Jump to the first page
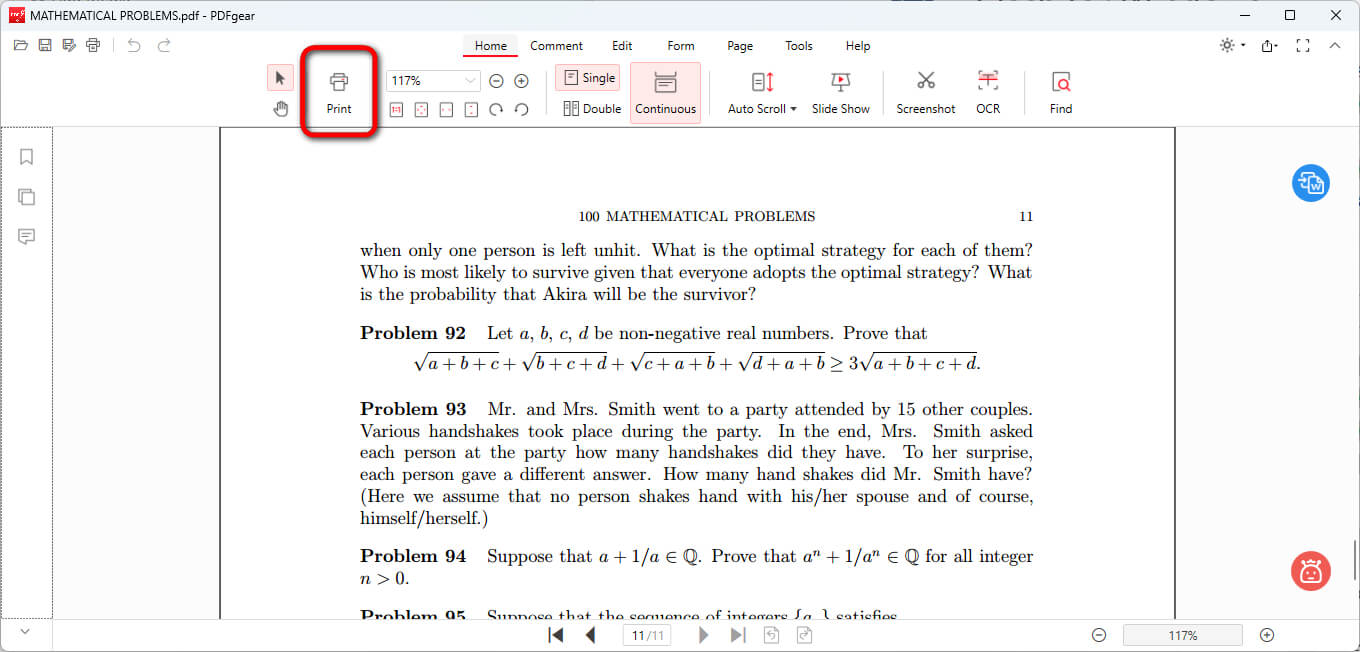 [556, 635]
